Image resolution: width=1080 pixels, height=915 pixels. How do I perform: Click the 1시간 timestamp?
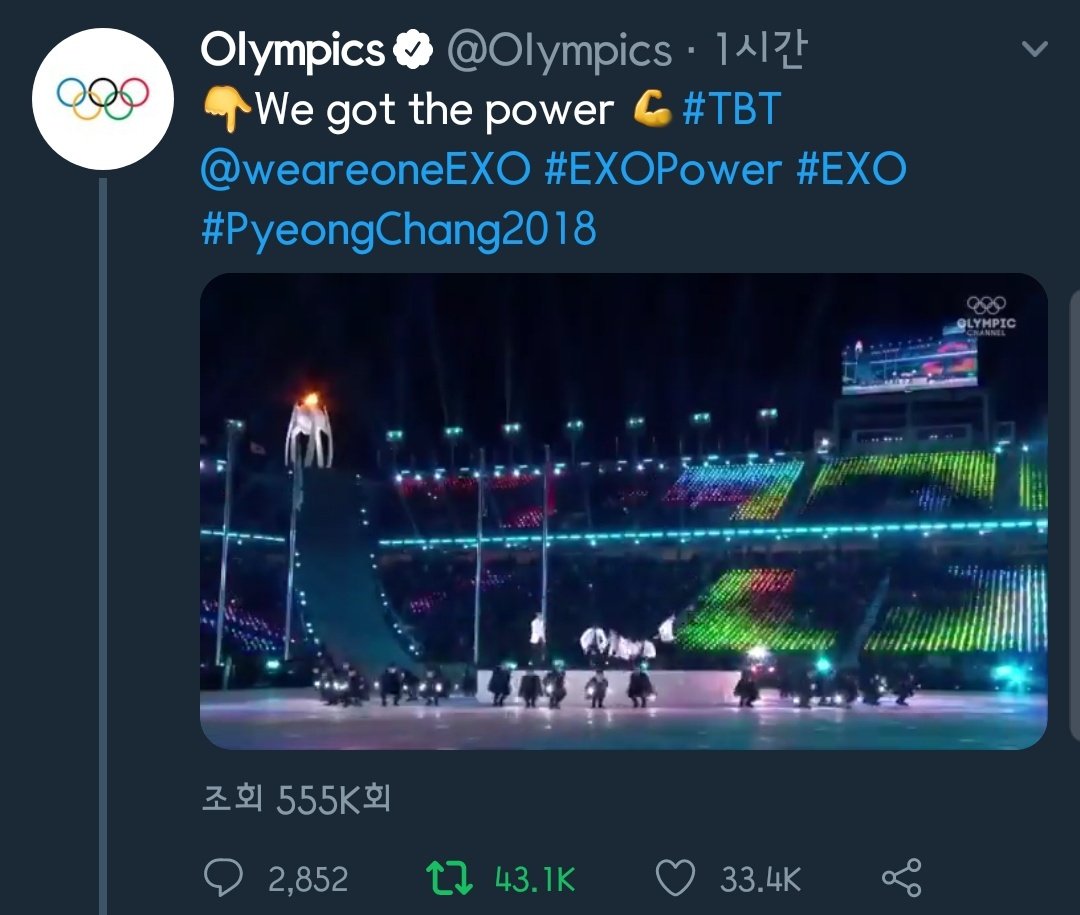click(x=759, y=50)
